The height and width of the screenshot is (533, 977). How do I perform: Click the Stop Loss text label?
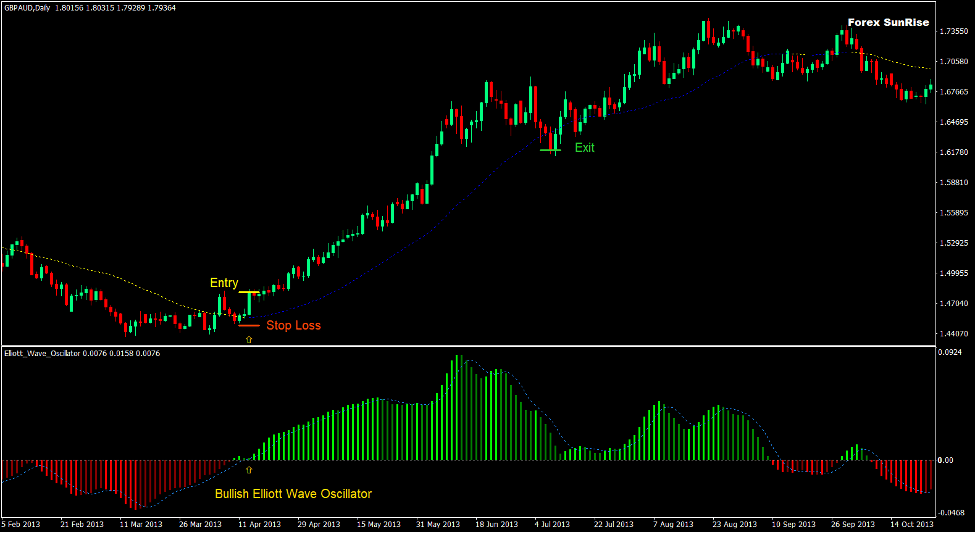click(x=293, y=325)
